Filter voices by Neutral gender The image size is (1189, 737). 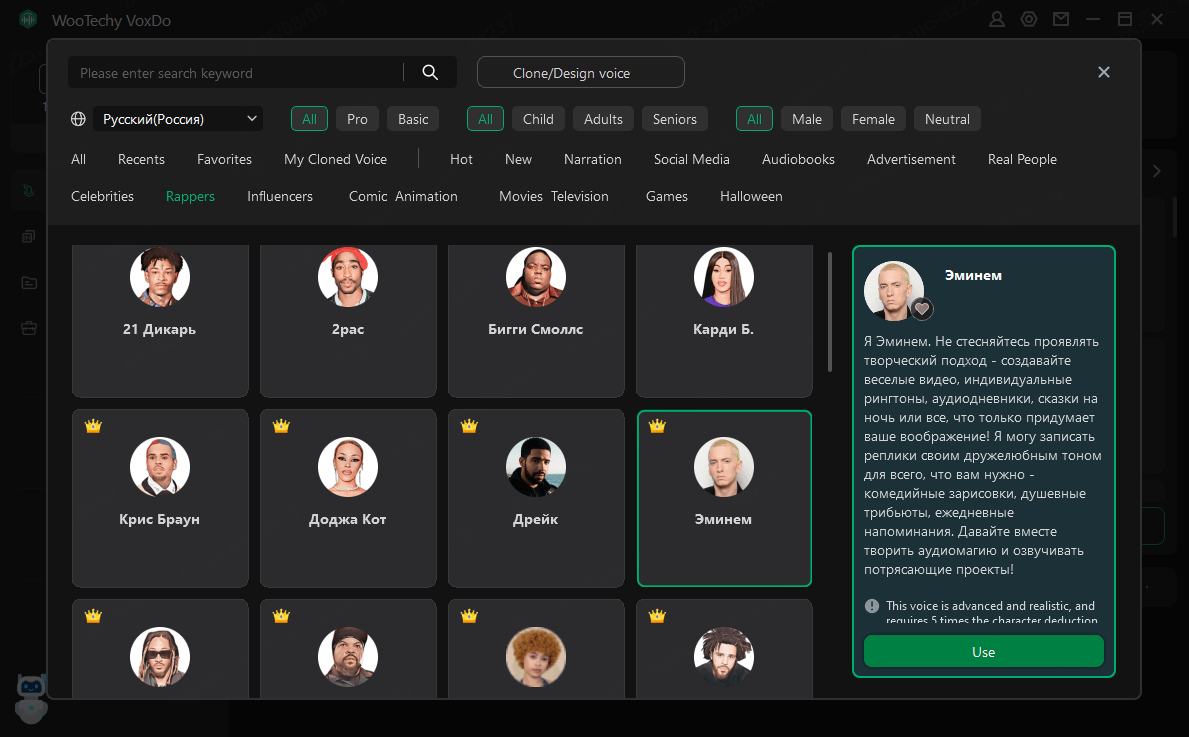pyautogui.click(x=947, y=119)
